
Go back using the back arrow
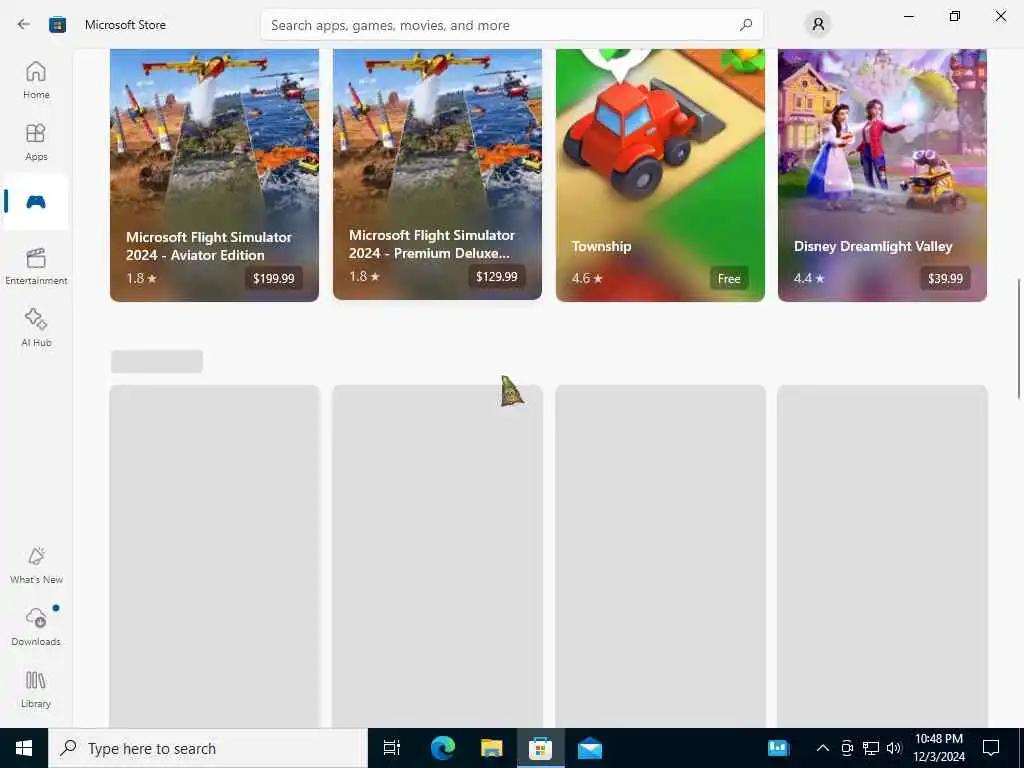(24, 25)
